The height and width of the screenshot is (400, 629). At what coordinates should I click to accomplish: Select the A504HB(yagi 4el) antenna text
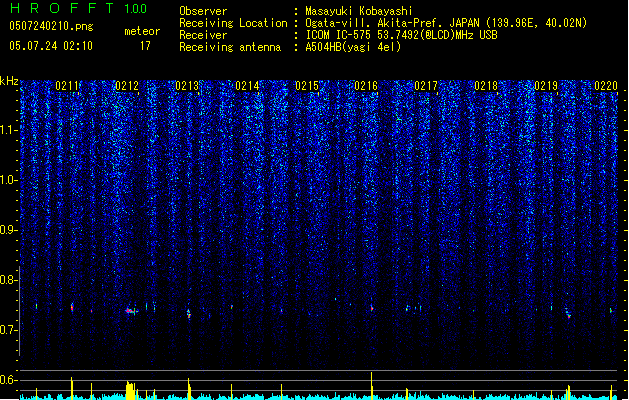353,47
